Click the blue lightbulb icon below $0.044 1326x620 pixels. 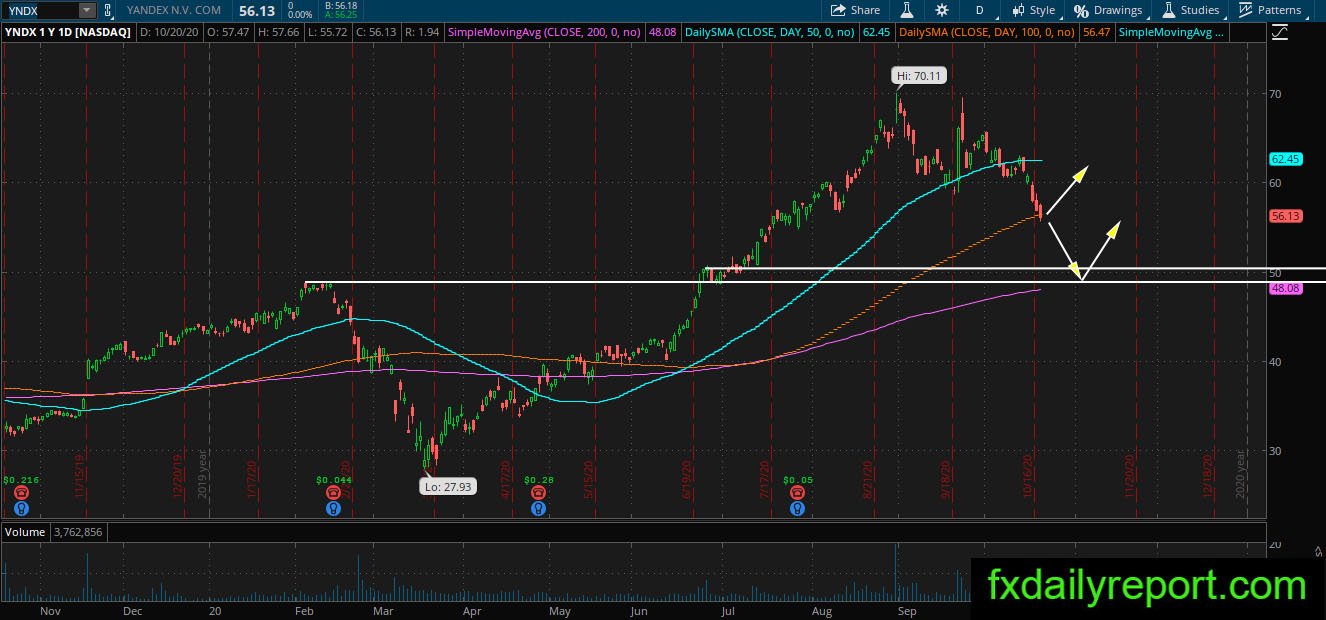click(332, 508)
